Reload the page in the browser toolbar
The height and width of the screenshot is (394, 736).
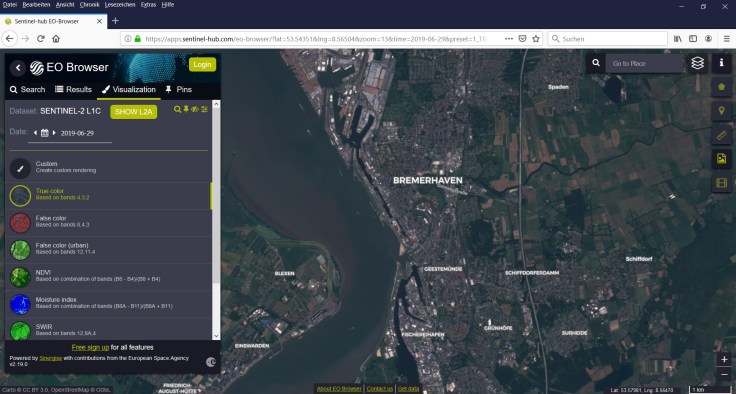point(41,39)
